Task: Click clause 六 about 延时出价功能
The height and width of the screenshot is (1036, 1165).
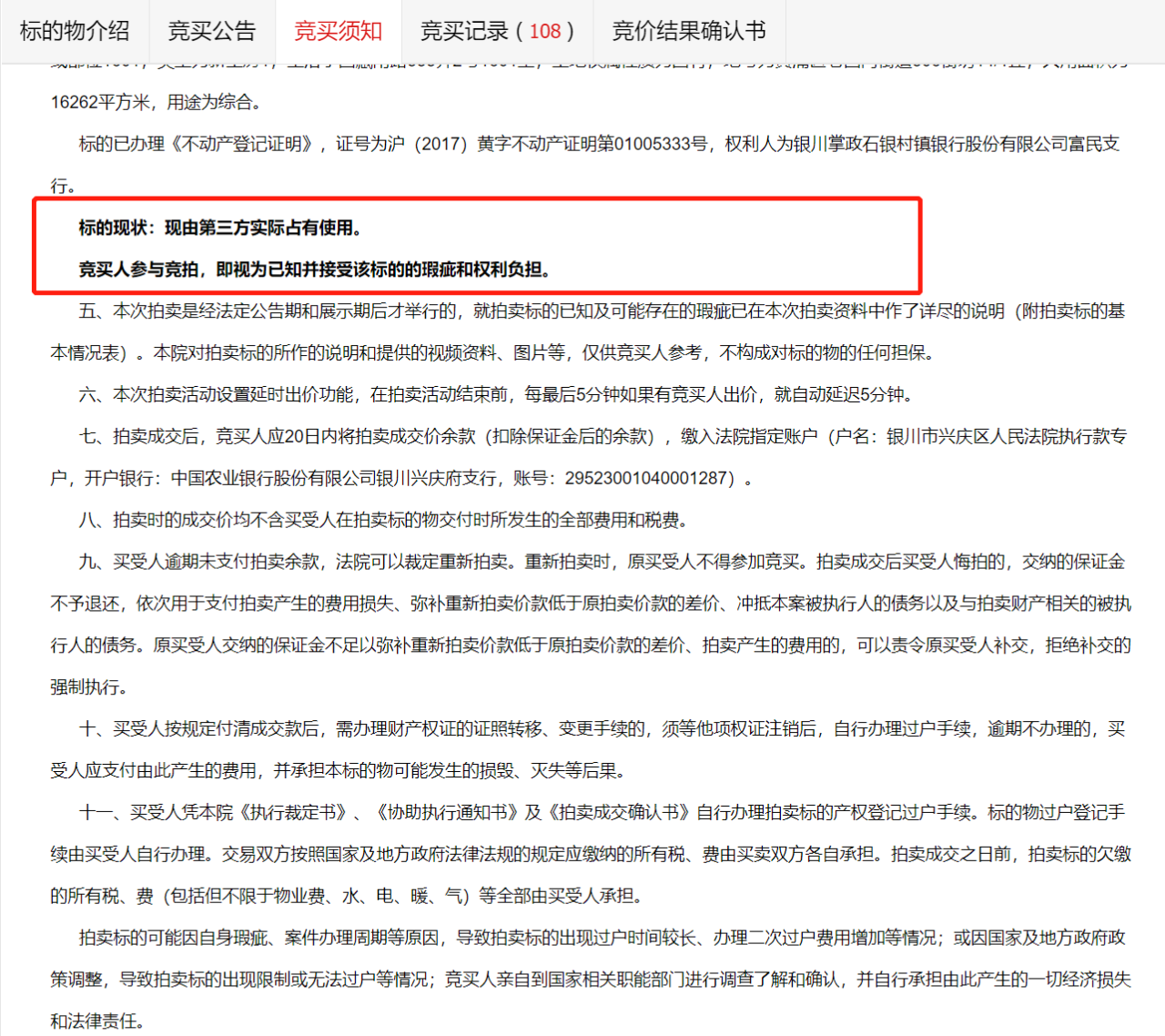Action: [496, 394]
